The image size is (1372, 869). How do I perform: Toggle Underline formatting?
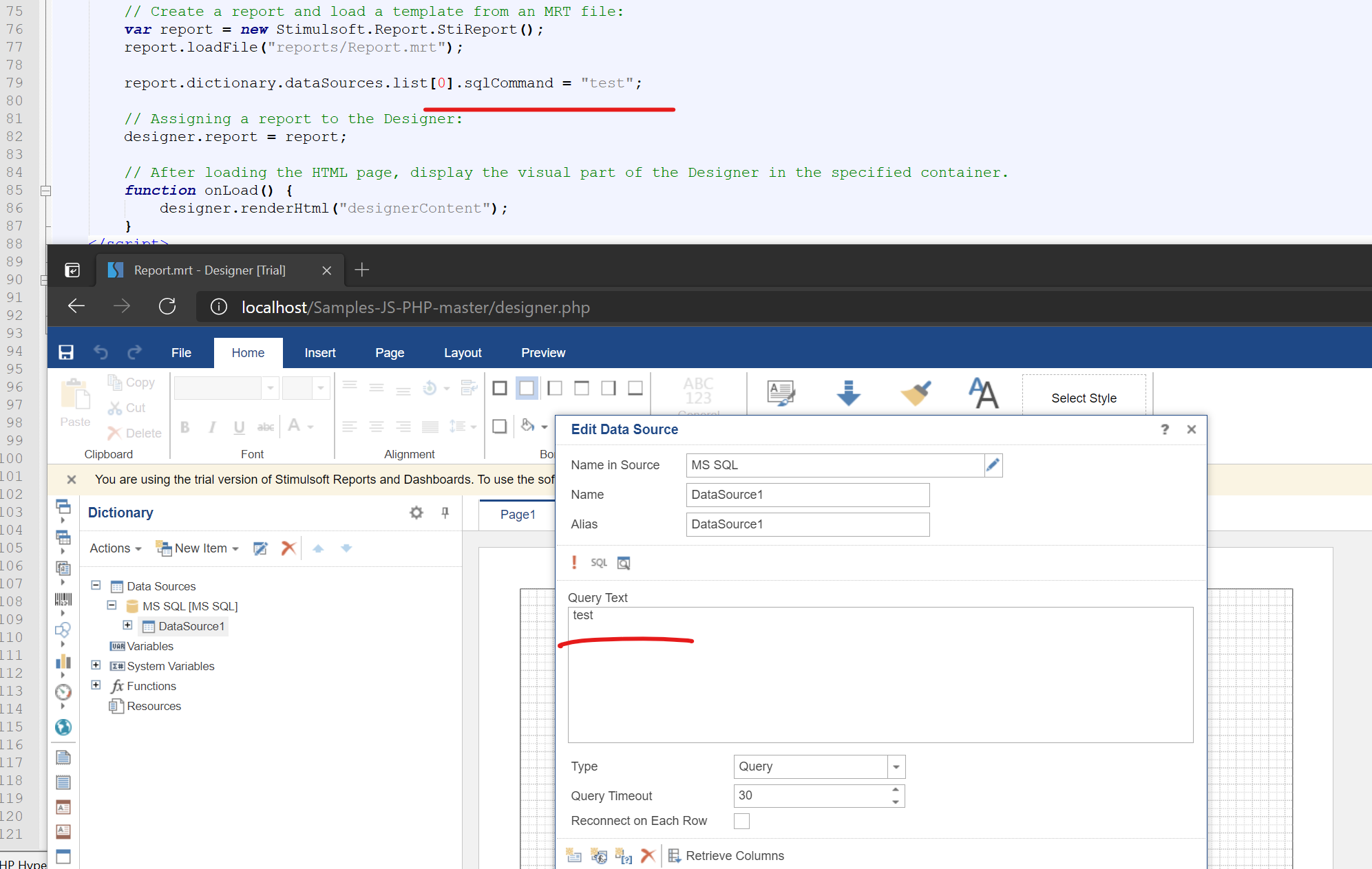[x=239, y=427]
